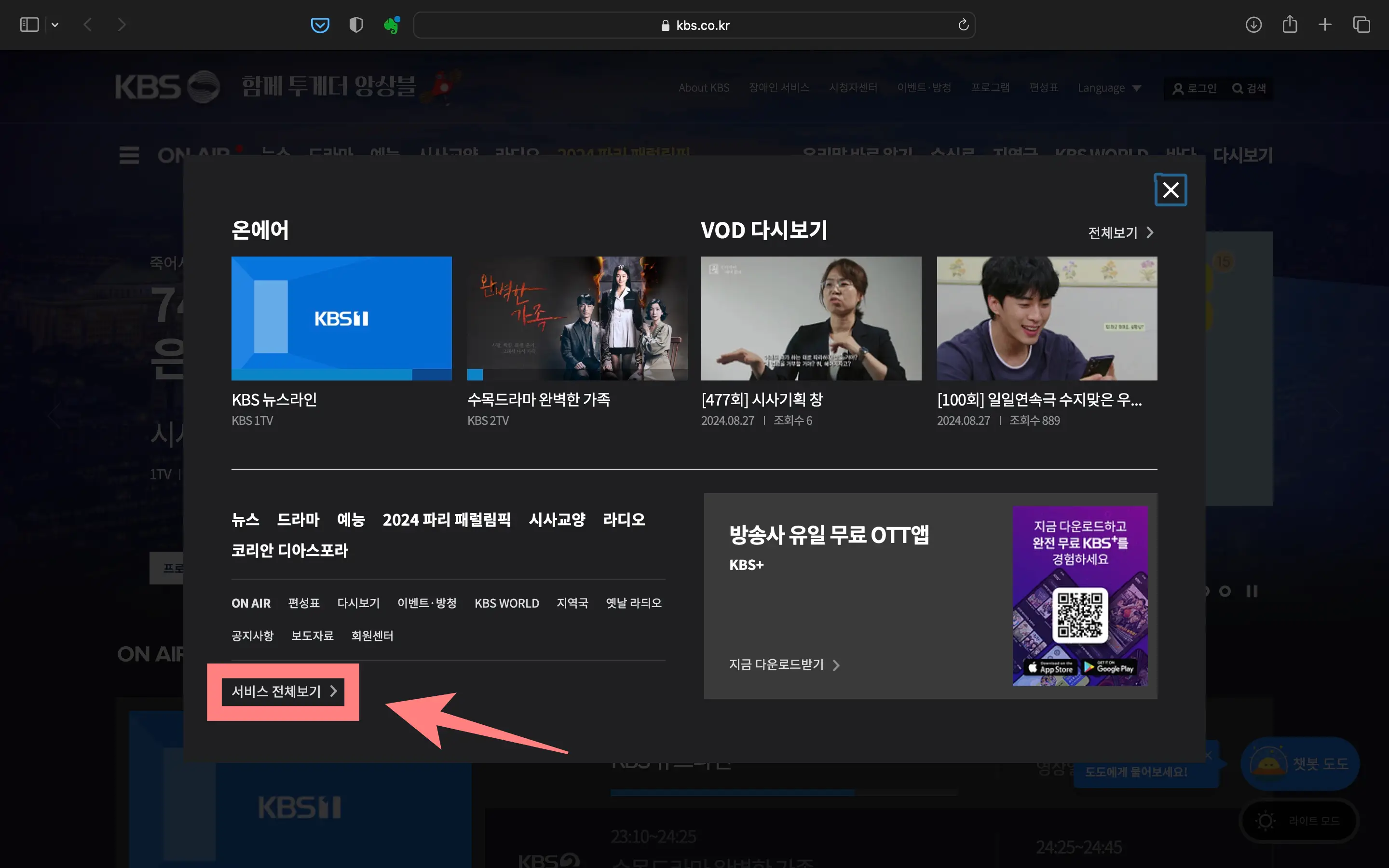Open the KBS WORLD link
Screen dimensions: 1389x868
pyautogui.click(x=507, y=603)
